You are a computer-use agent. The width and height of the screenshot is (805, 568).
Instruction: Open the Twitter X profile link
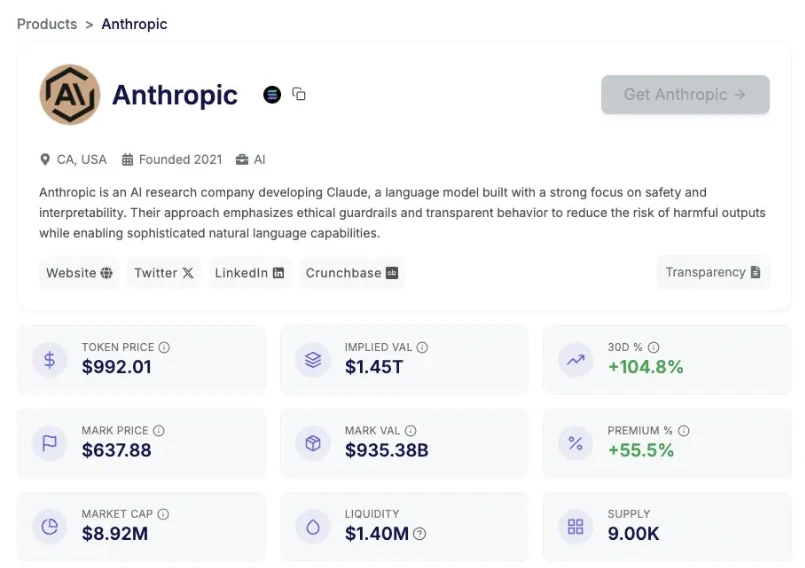[164, 273]
